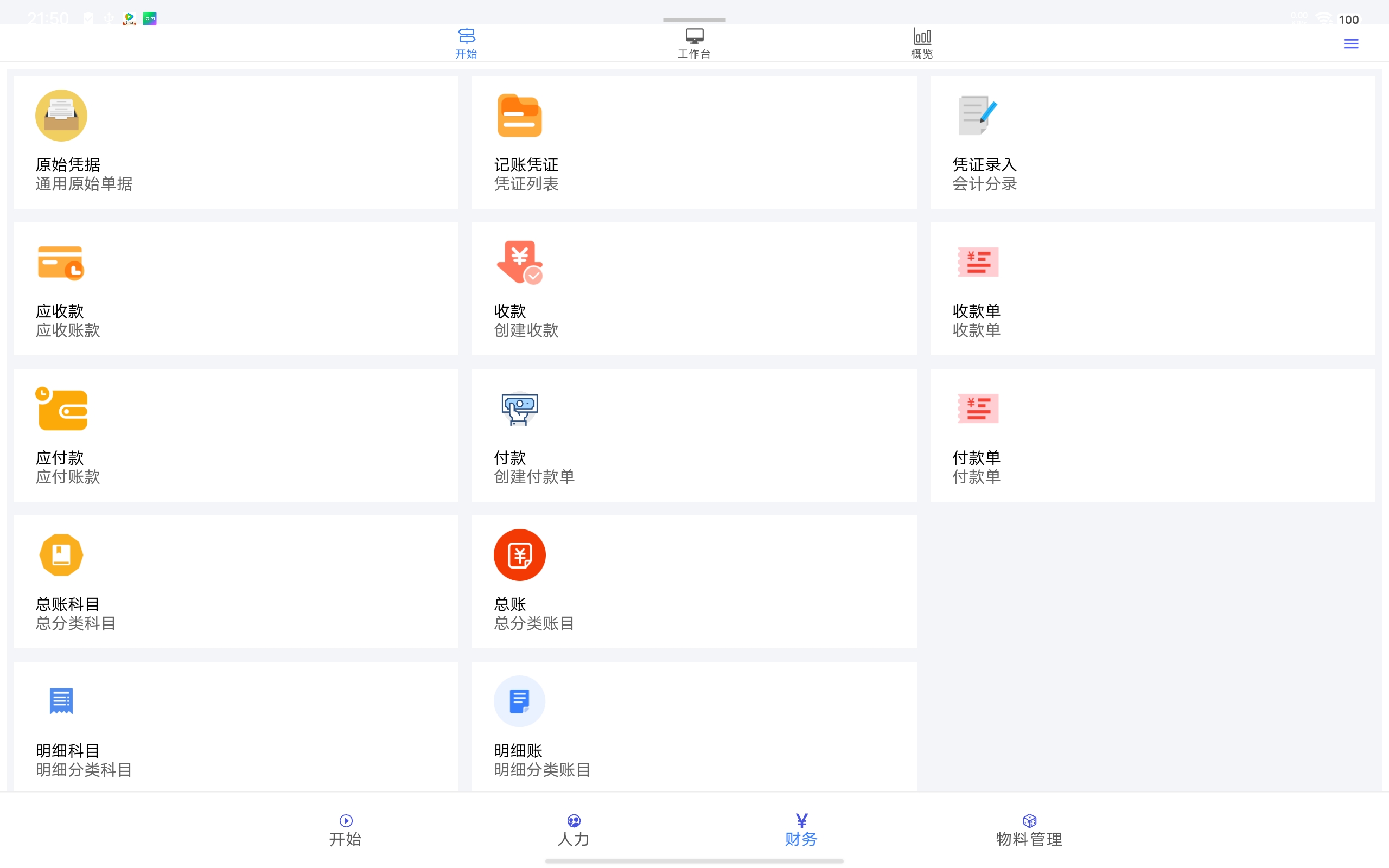Screen dimensions: 1389x868
Task: Switch to the 工作台 top tab
Action: click(694, 43)
